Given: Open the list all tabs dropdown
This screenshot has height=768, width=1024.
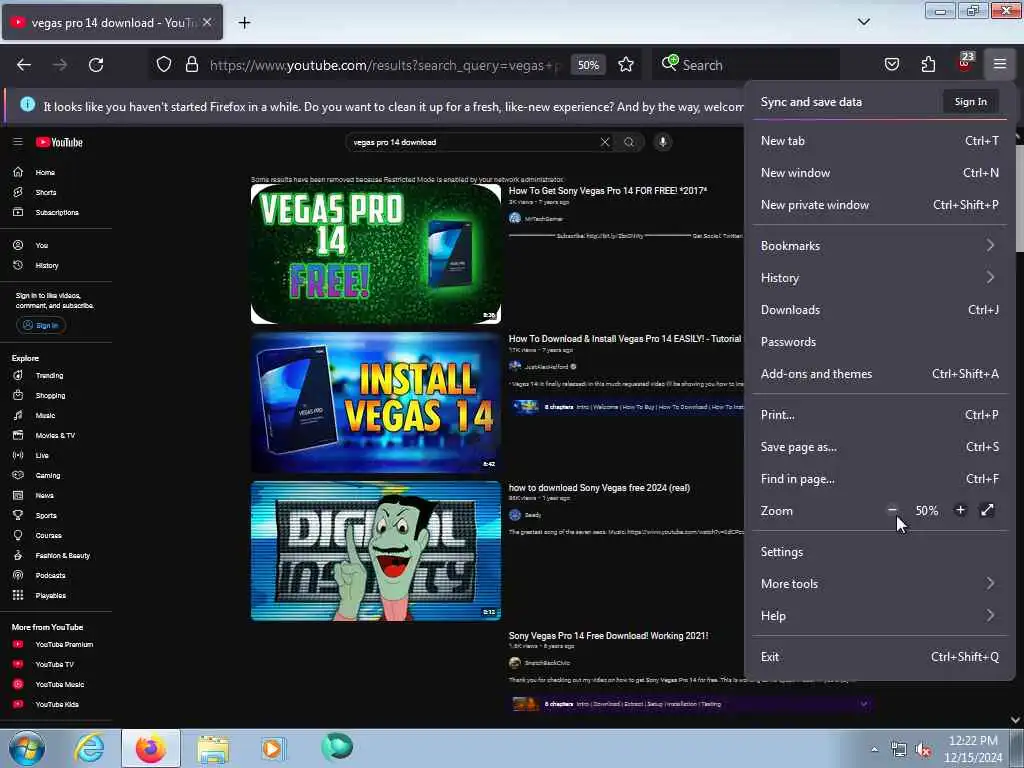Looking at the screenshot, I should click(863, 22).
